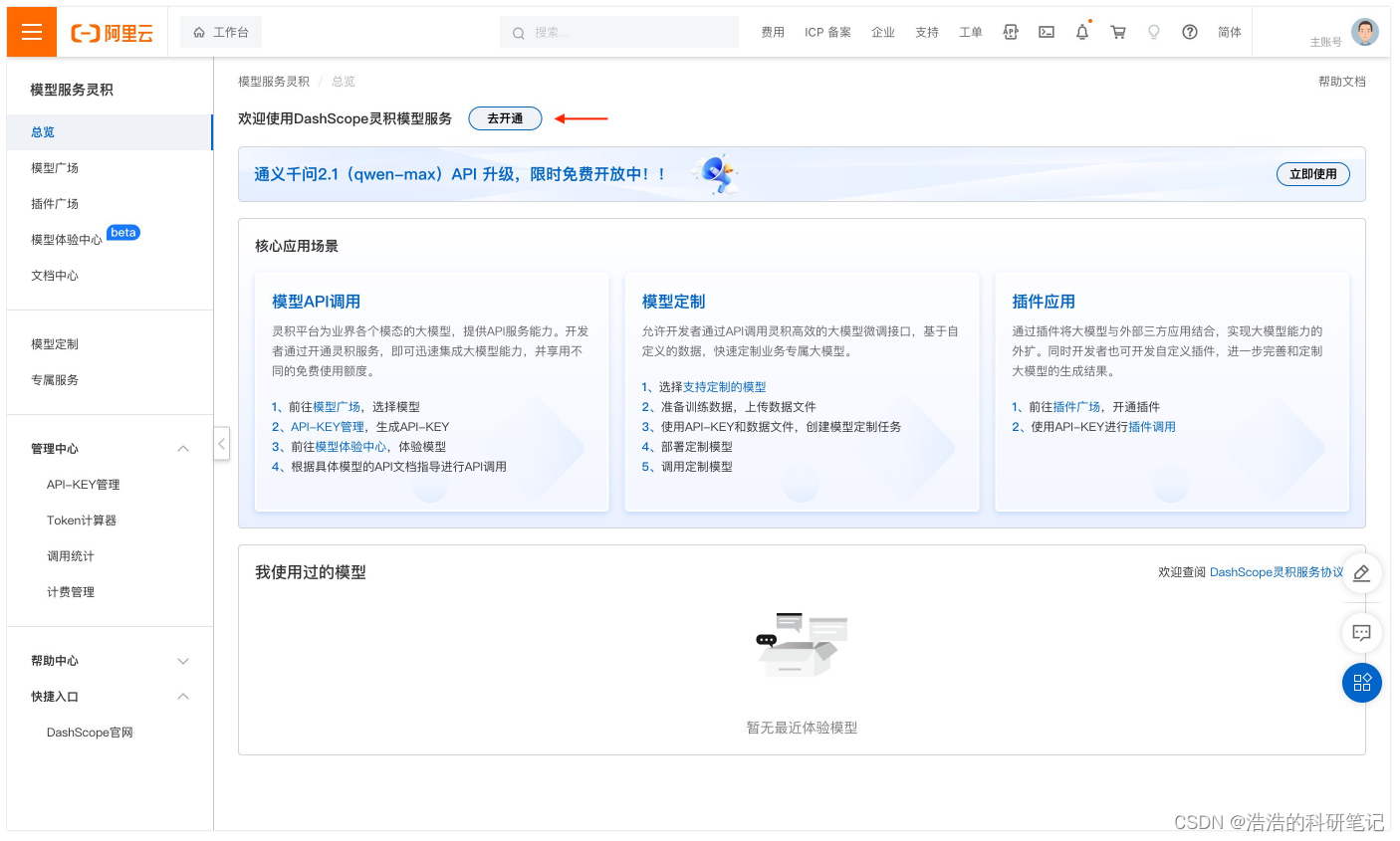
Task: Click 立即使用 on the banner
Action: (x=1313, y=174)
